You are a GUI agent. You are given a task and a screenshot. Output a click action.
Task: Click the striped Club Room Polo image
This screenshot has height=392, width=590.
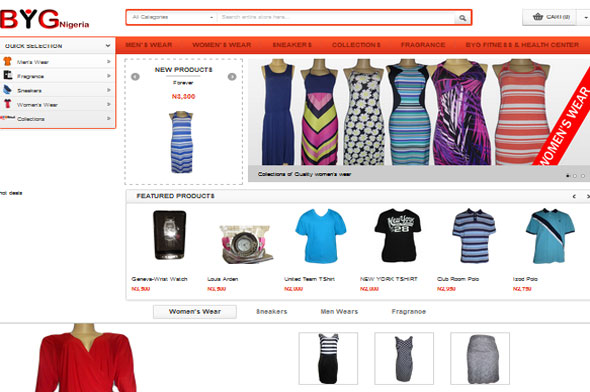pos(474,236)
